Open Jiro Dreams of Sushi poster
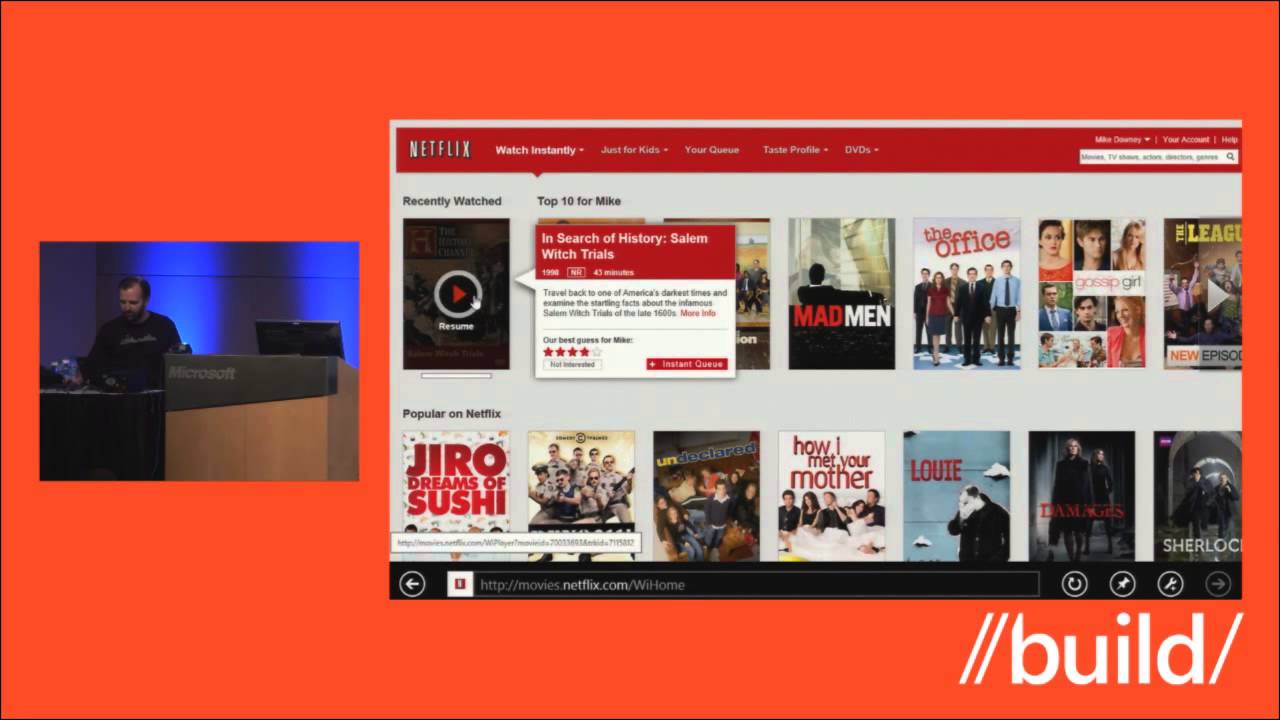This screenshot has height=720, width=1280. point(456,496)
